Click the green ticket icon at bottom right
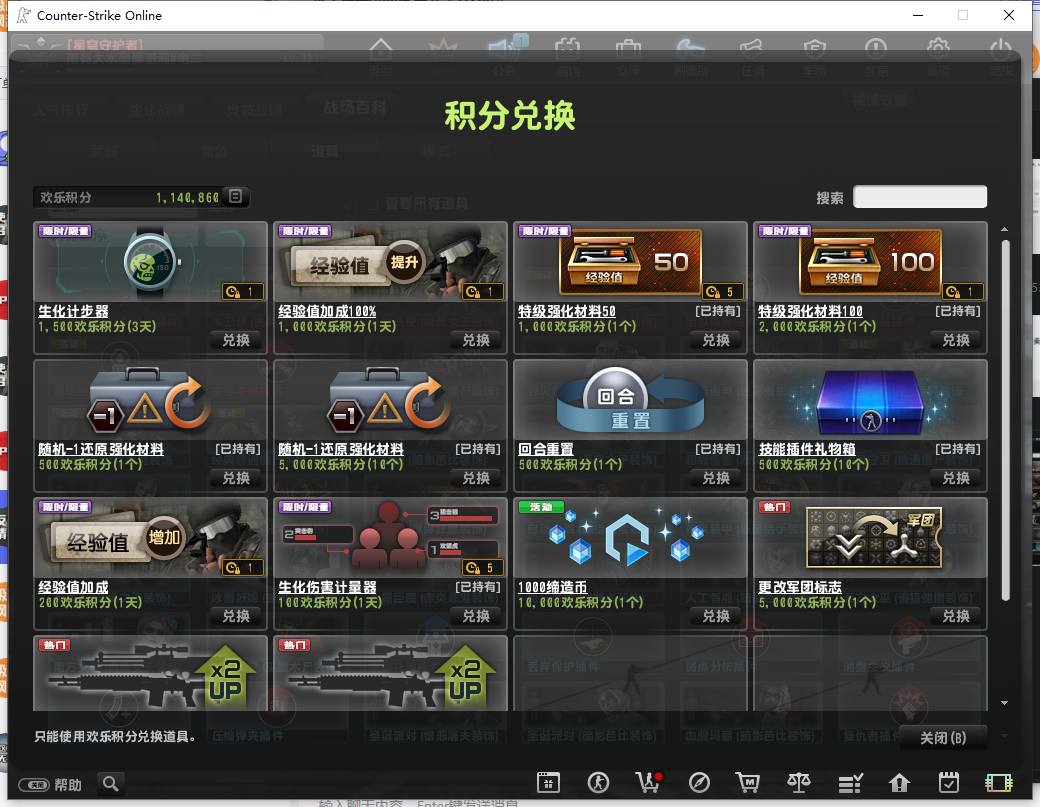The width and height of the screenshot is (1040, 807). coord(999,783)
